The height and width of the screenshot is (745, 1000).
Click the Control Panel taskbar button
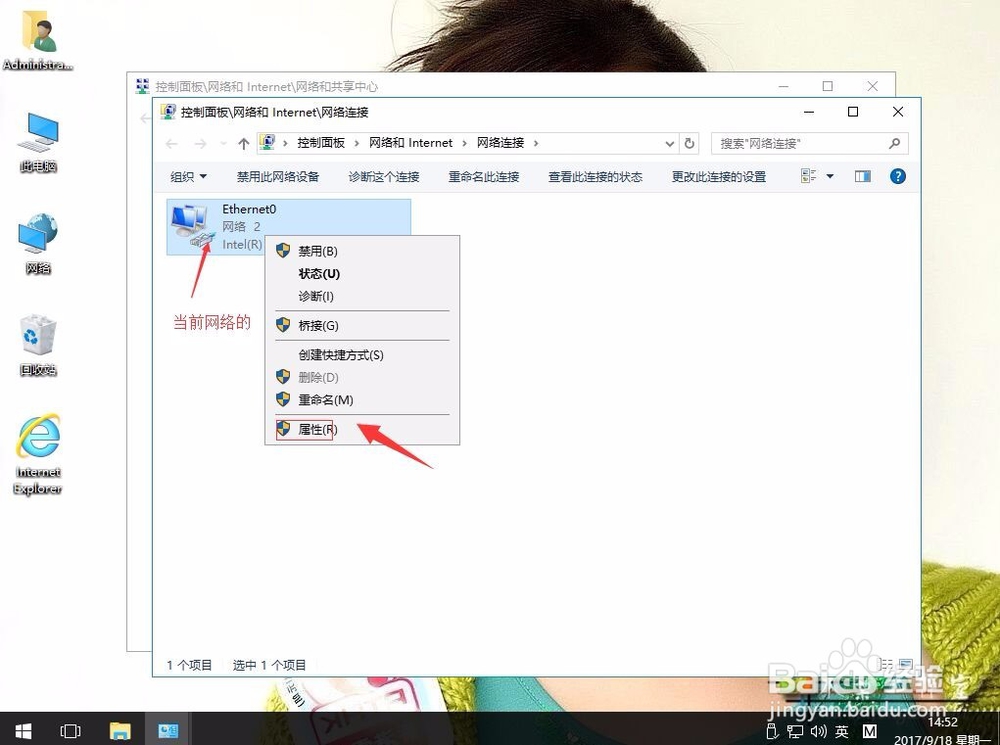coord(168,731)
